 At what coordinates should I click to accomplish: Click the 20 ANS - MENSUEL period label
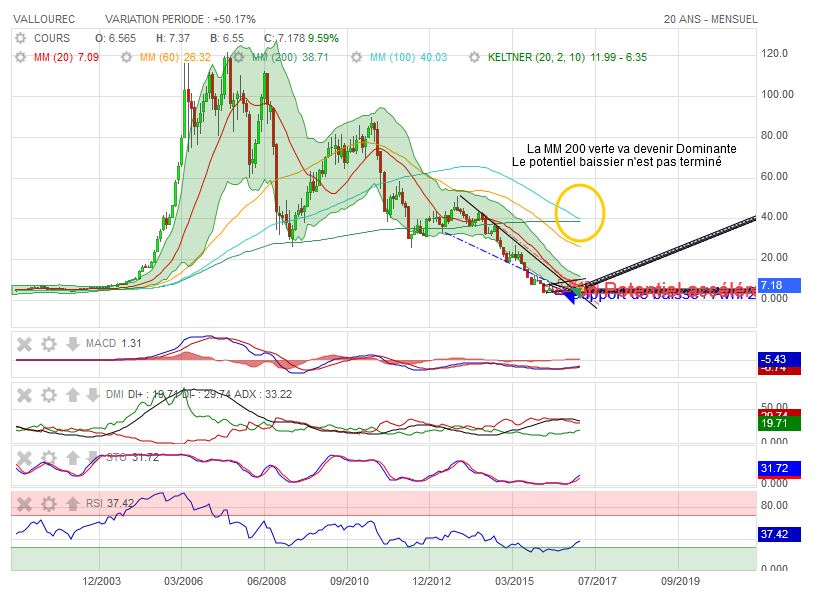(x=711, y=19)
